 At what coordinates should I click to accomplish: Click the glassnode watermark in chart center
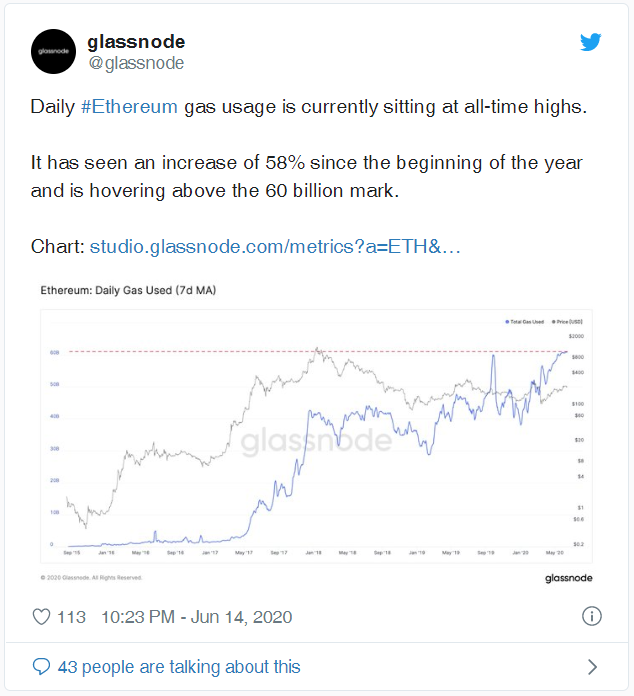[316, 441]
